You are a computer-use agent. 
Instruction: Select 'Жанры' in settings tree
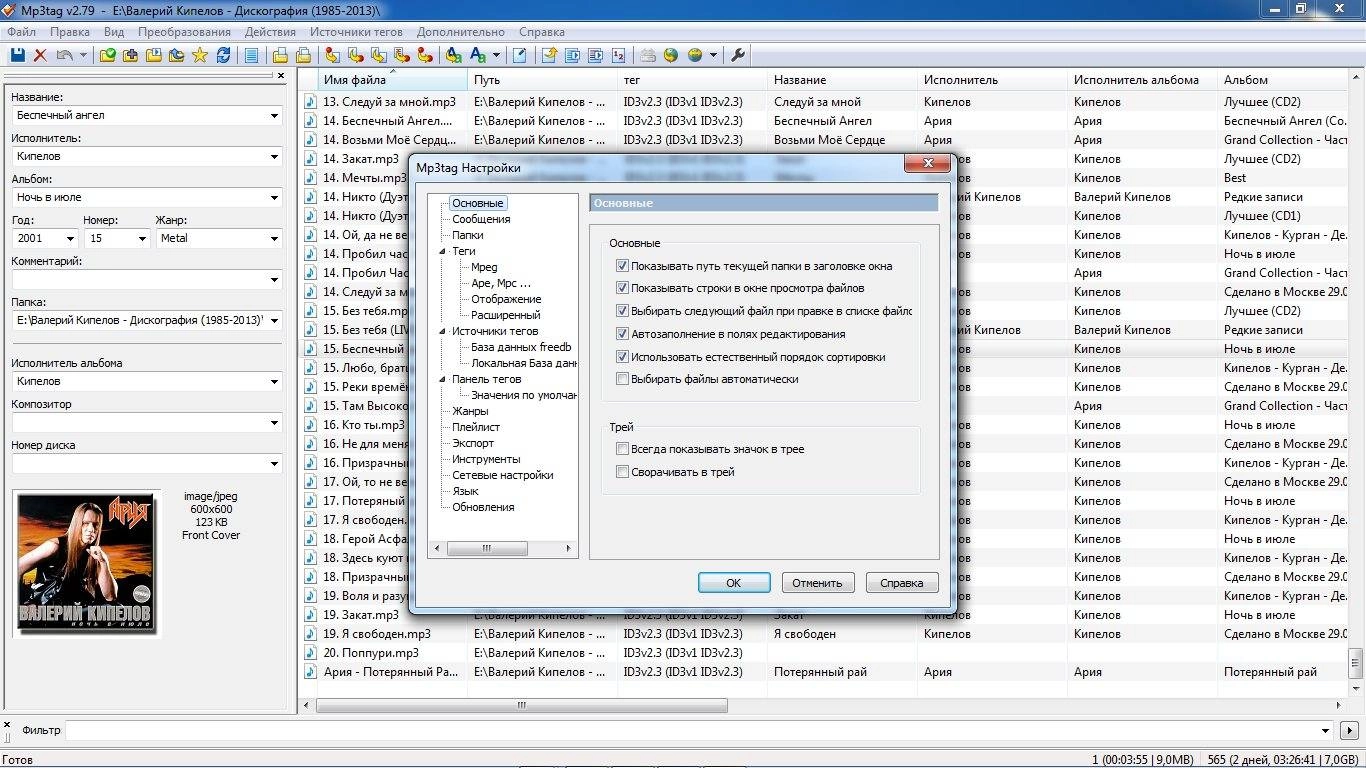pyautogui.click(x=470, y=411)
